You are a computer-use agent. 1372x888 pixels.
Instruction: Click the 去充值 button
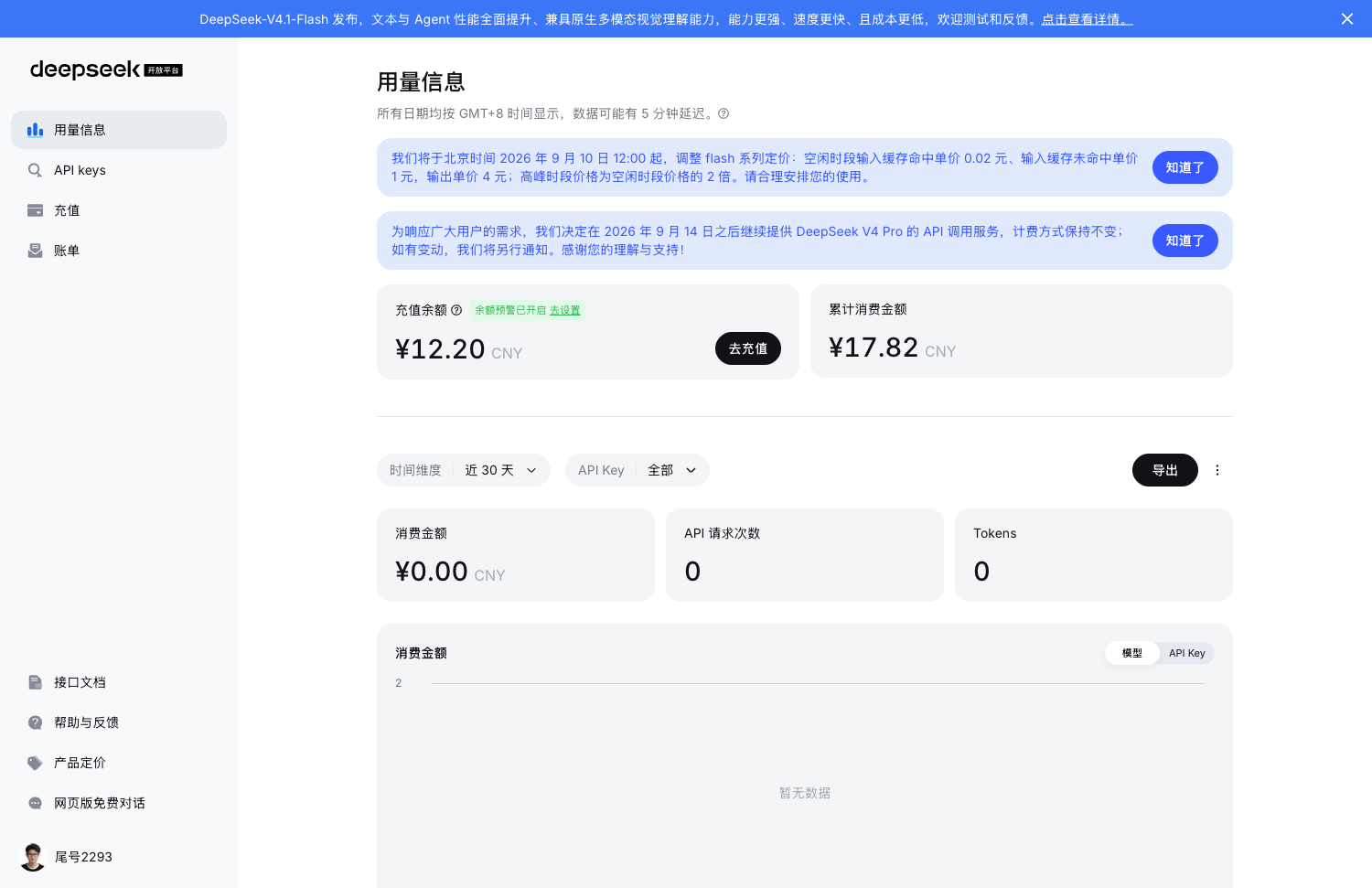click(x=748, y=348)
